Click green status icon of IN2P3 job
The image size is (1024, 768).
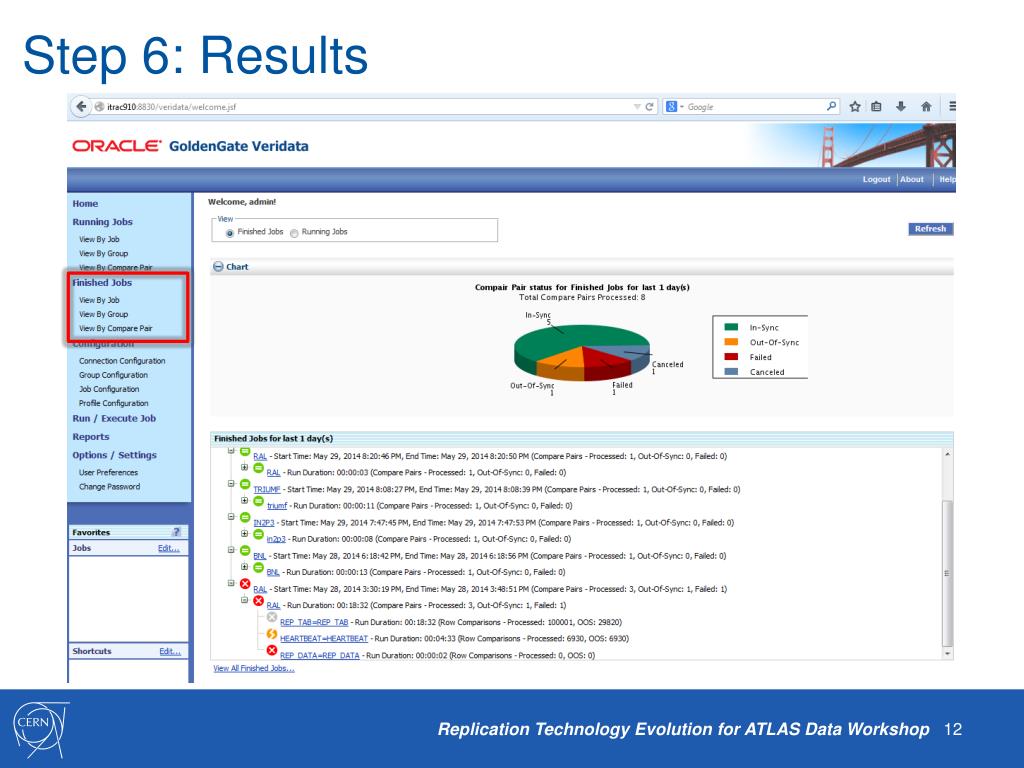tap(245, 518)
